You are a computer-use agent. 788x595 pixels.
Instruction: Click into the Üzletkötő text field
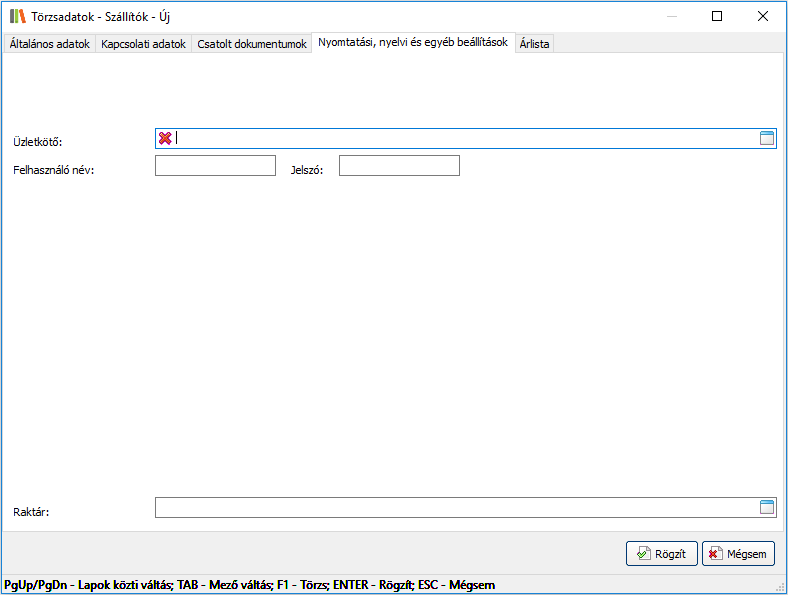460,139
